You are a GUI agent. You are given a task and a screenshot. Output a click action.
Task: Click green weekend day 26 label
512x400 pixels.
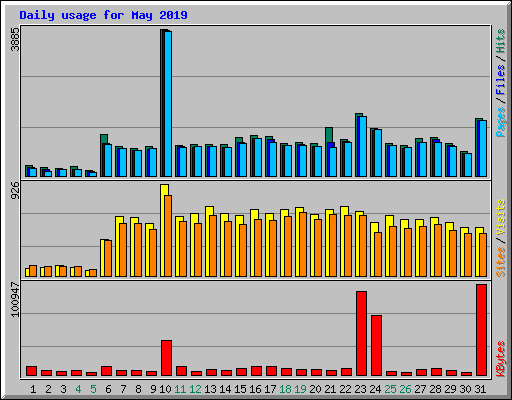[405, 389]
